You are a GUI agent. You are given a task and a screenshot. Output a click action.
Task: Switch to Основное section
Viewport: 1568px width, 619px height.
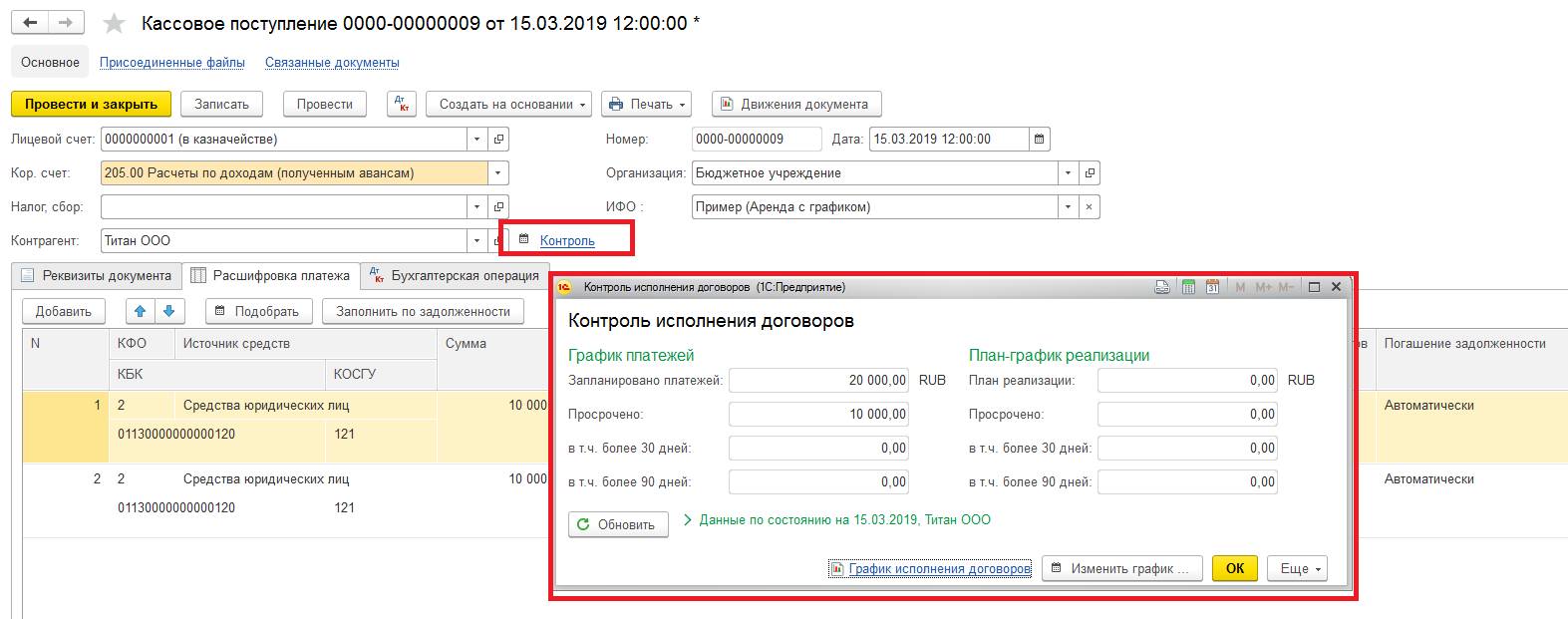click(x=50, y=62)
